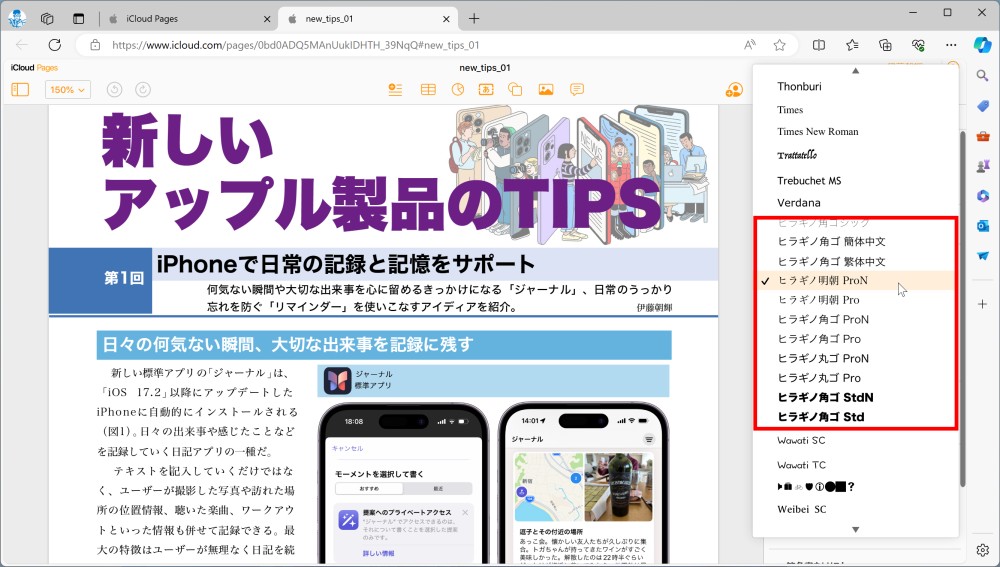Close the new_tips_01 browser tab
The height and width of the screenshot is (567, 1000).
click(446, 18)
